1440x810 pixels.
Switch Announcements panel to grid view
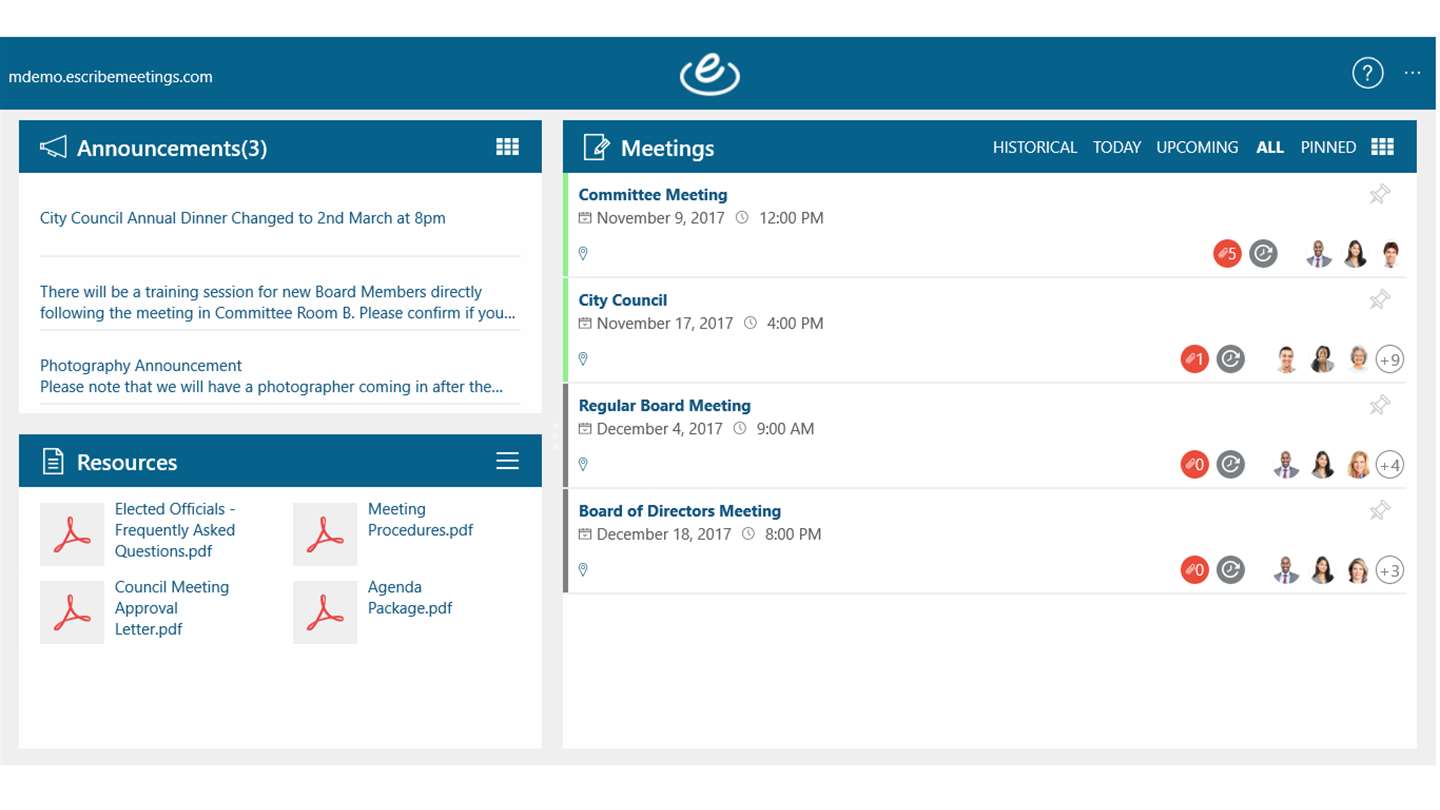[507, 147]
